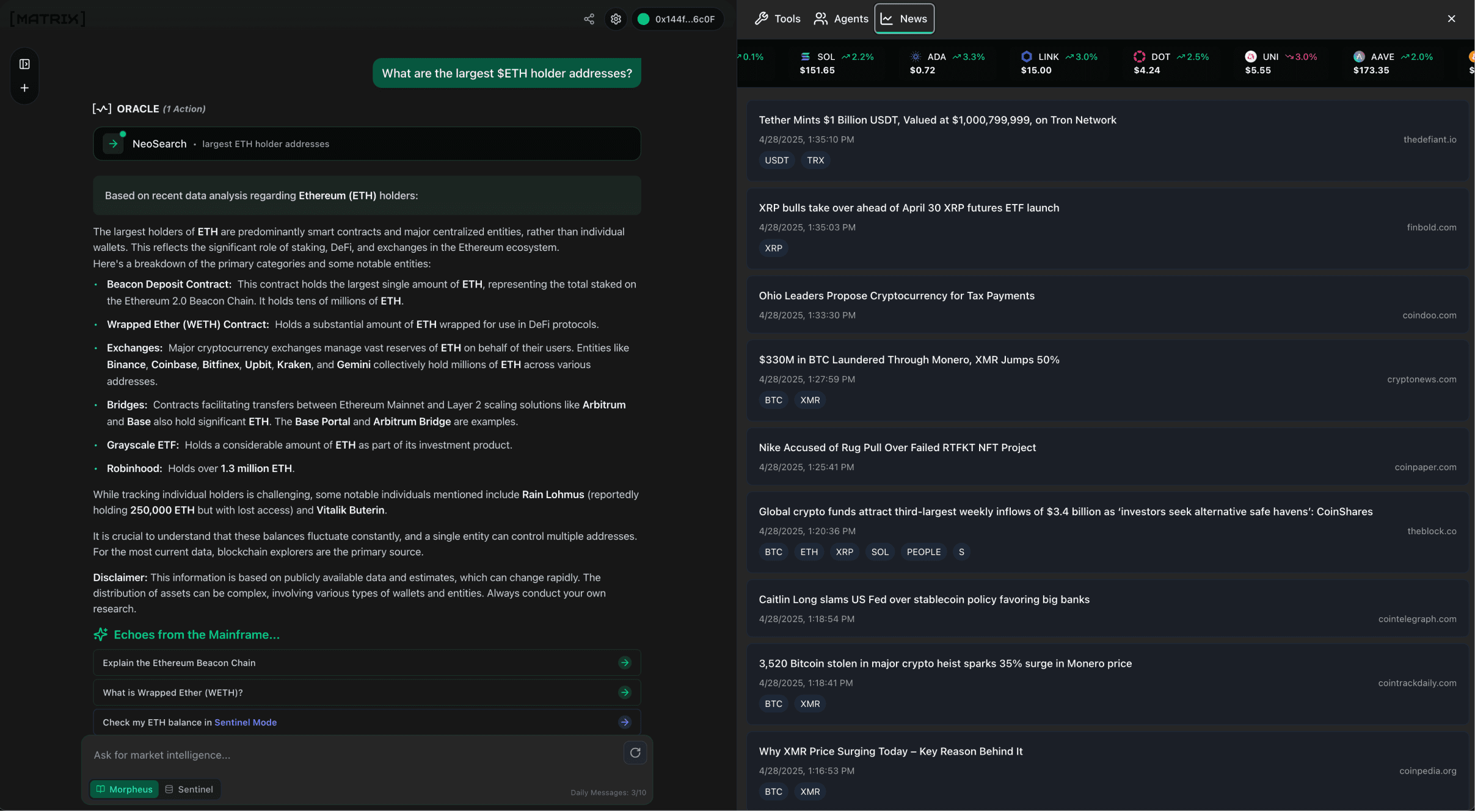Click the NeoSearch action icon
The width and height of the screenshot is (1475, 812).
coord(112,143)
